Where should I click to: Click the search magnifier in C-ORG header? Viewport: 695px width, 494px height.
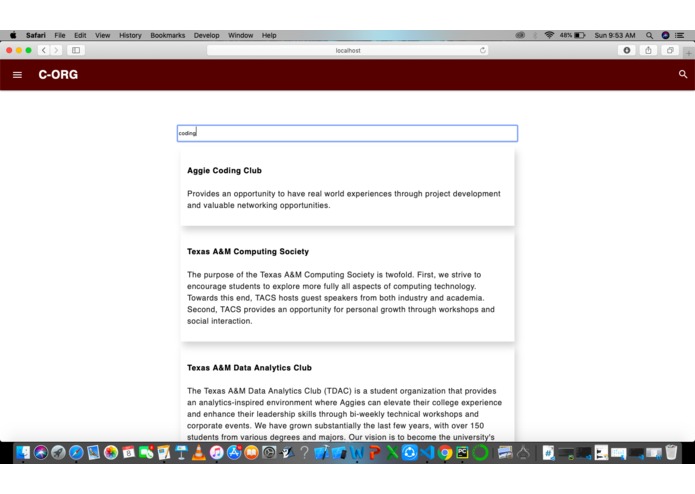(683, 74)
